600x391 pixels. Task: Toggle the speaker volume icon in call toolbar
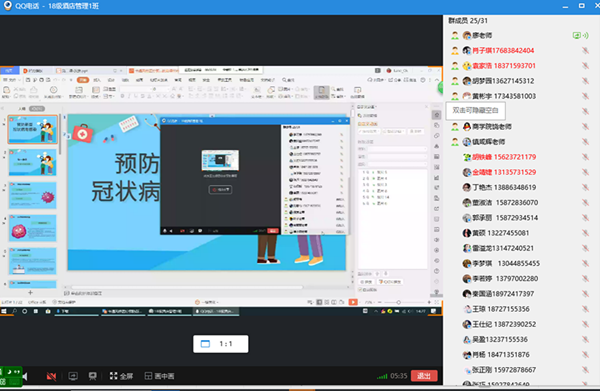pos(25,377)
